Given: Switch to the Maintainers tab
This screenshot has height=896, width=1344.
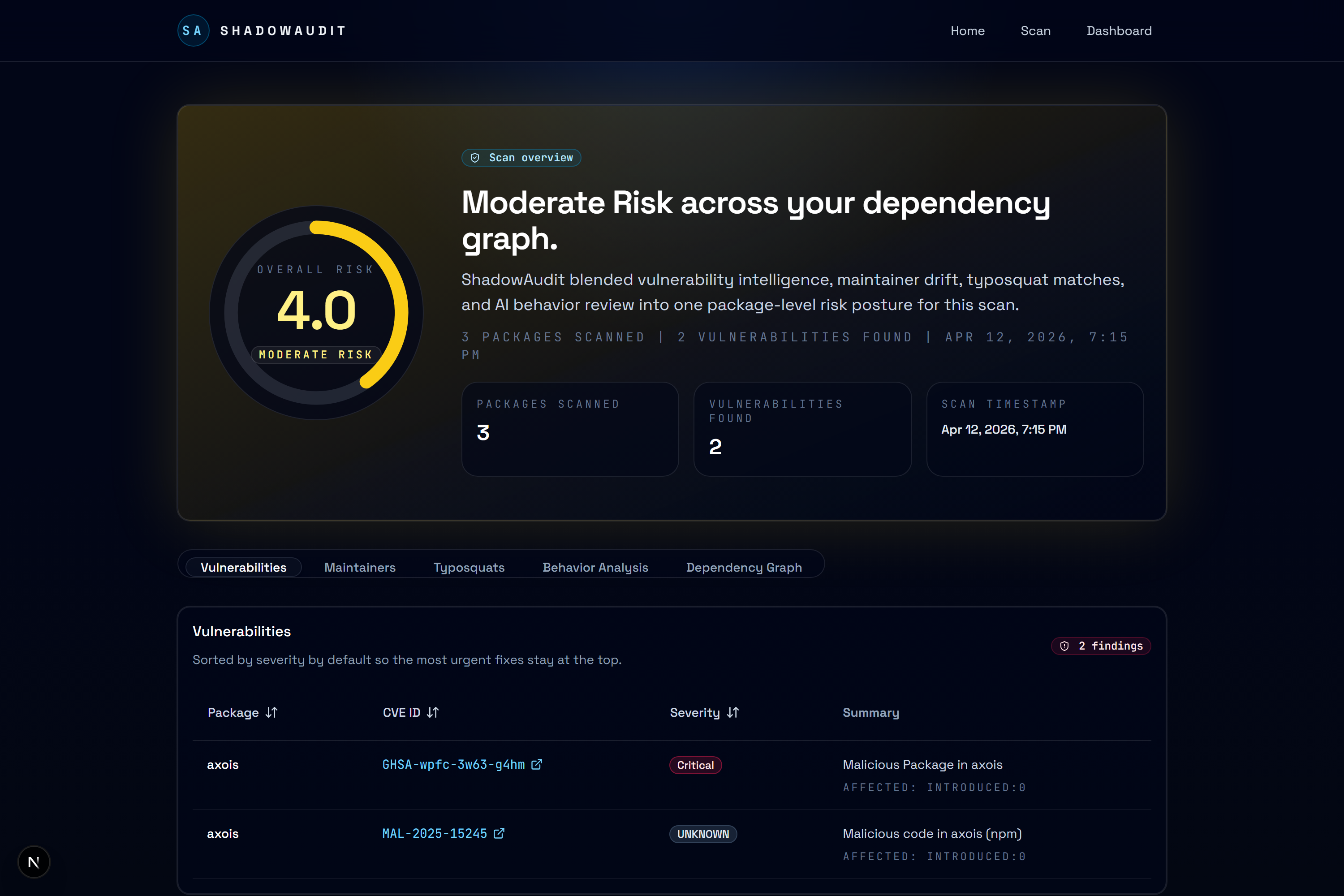Looking at the screenshot, I should click(x=359, y=568).
